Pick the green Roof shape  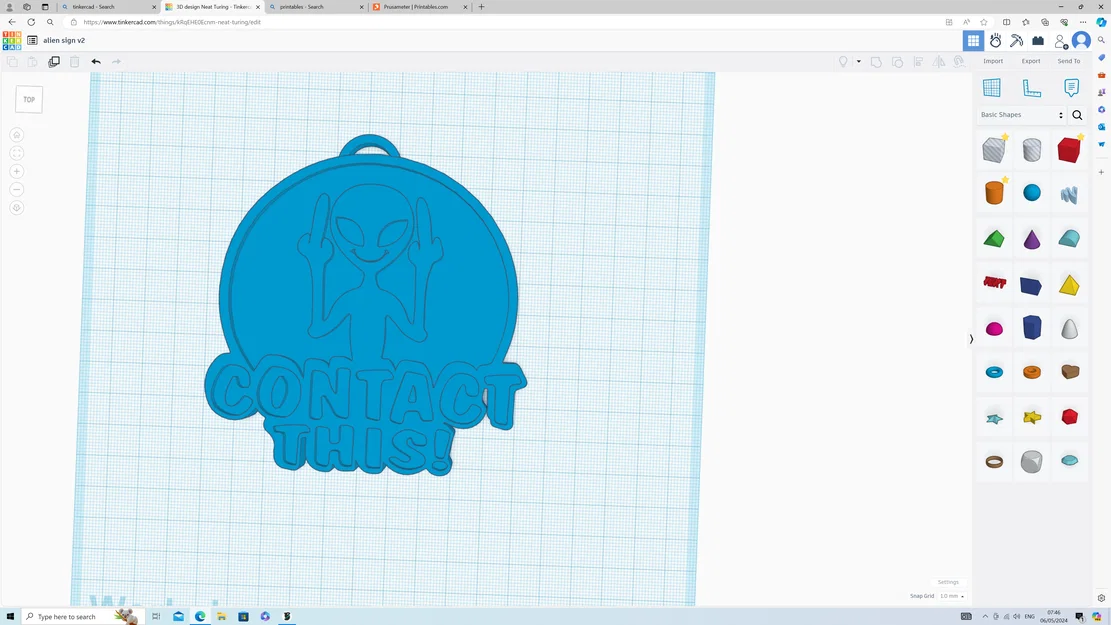point(994,239)
